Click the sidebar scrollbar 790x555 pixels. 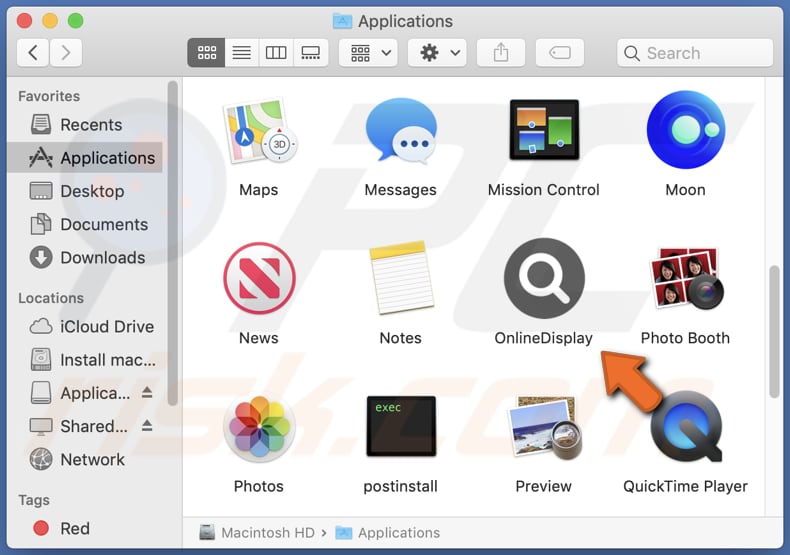(x=173, y=243)
